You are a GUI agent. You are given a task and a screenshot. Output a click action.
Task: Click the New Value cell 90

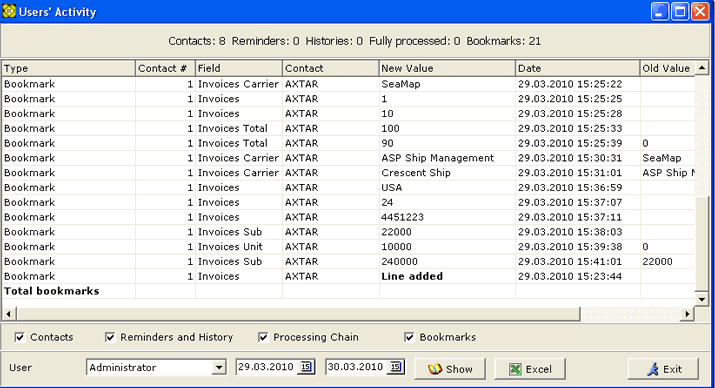447,143
